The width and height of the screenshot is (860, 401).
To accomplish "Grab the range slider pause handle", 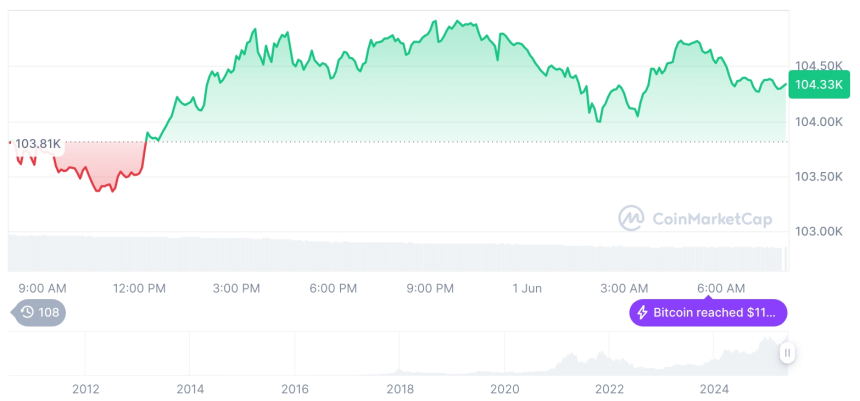I will [x=788, y=353].
